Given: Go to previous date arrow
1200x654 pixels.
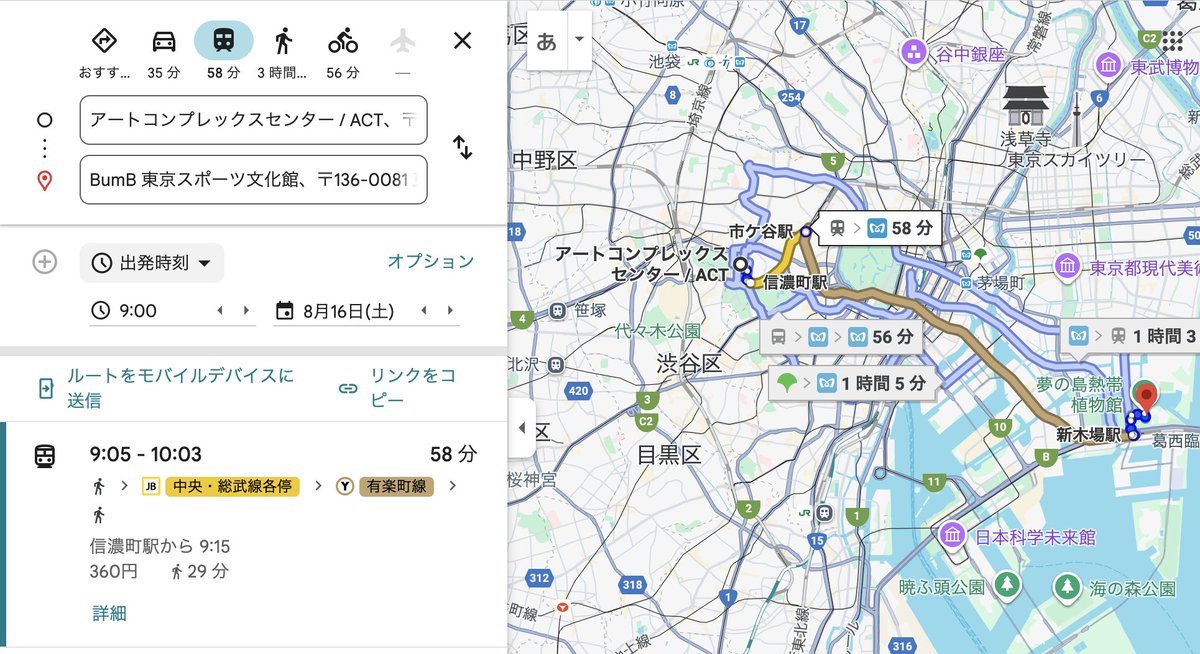Looking at the screenshot, I should pyautogui.click(x=424, y=311).
